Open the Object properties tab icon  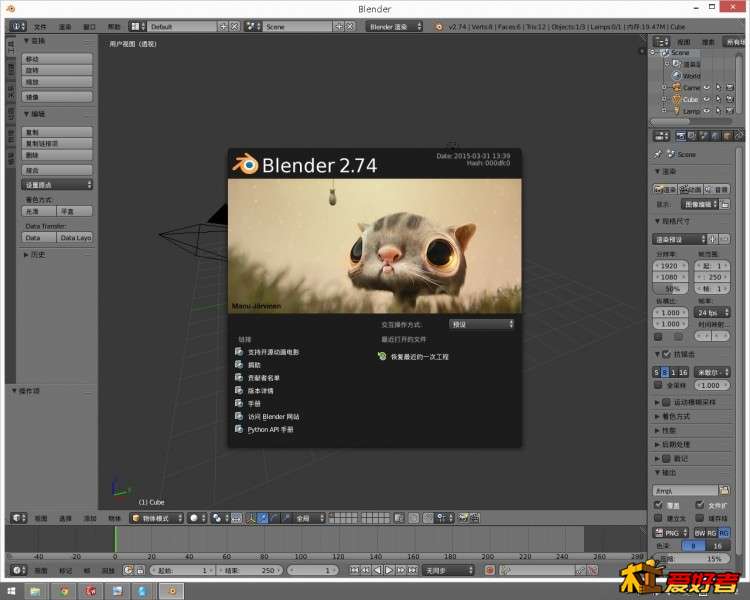[727, 136]
